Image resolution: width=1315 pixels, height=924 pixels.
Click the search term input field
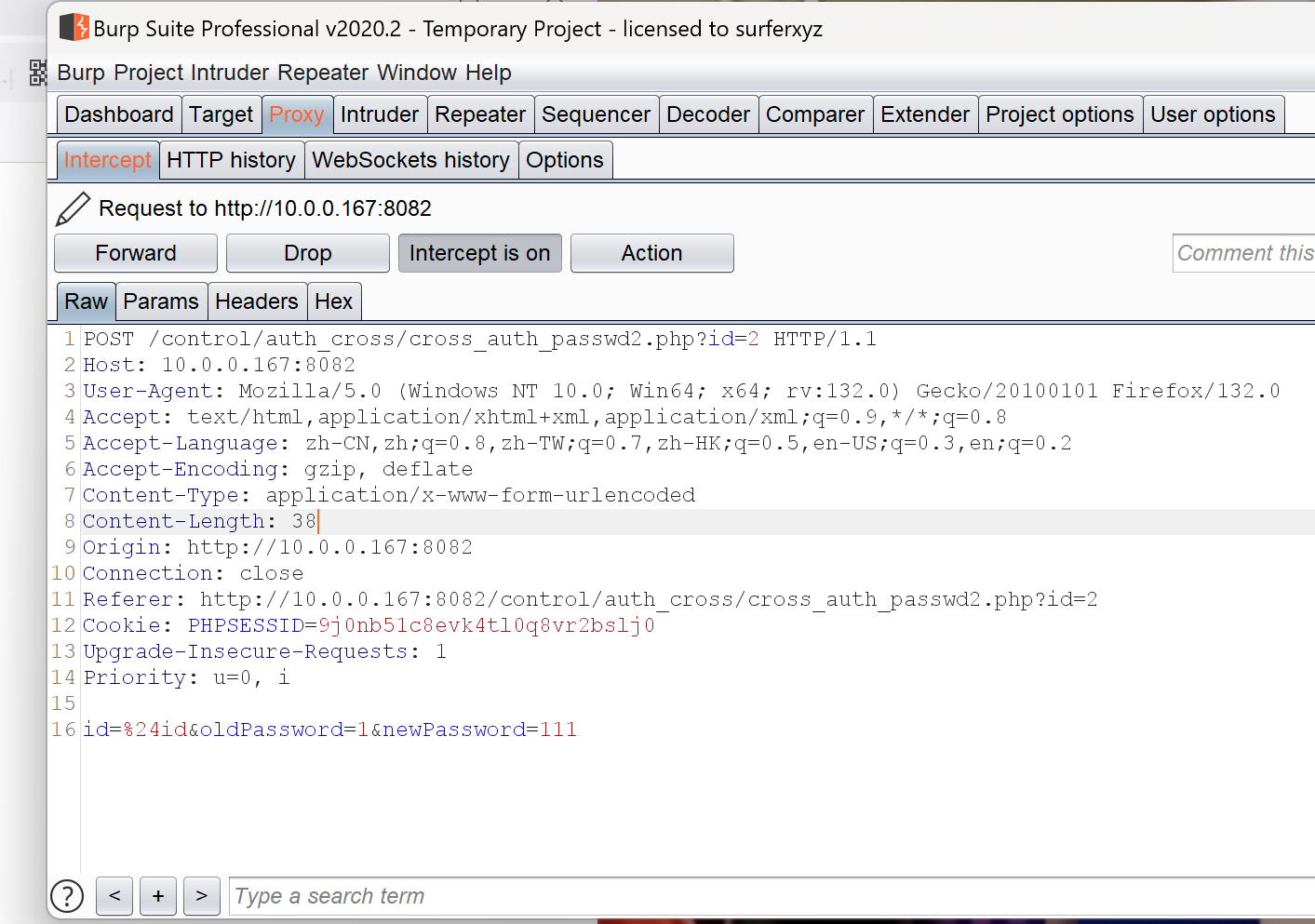(x=772, y=896)
